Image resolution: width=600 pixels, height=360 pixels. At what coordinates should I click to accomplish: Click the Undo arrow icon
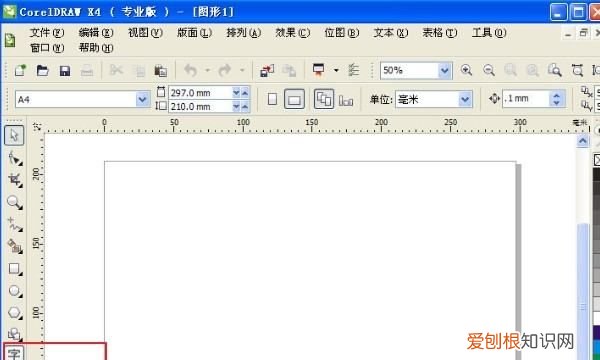(190, 70)
